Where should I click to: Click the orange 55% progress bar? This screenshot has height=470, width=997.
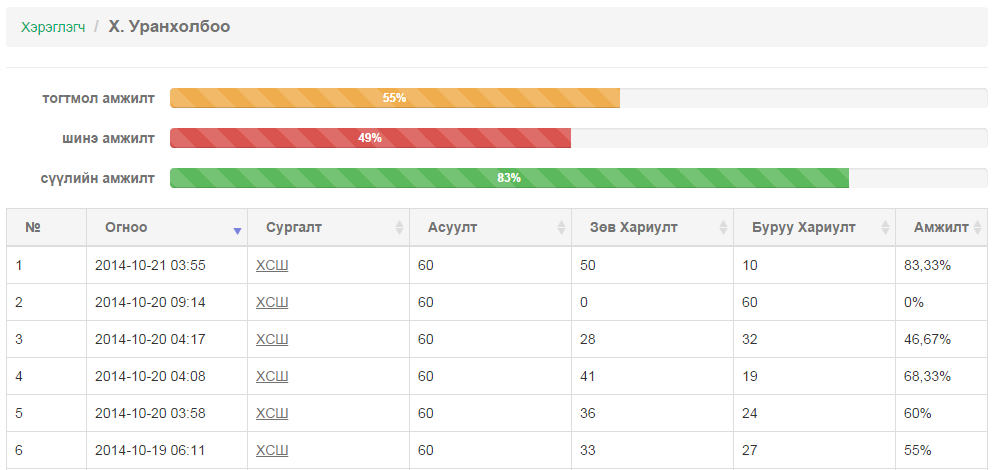395,98
